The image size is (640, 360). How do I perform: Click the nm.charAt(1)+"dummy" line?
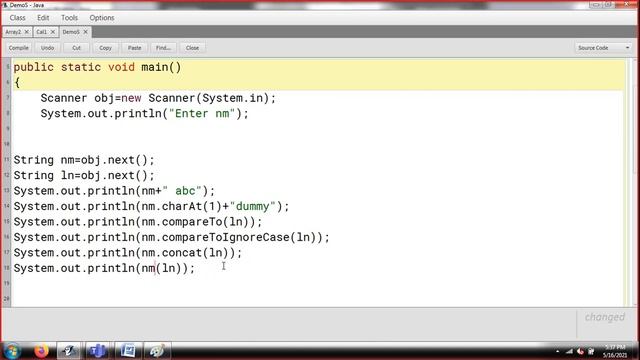coord(151,207)
